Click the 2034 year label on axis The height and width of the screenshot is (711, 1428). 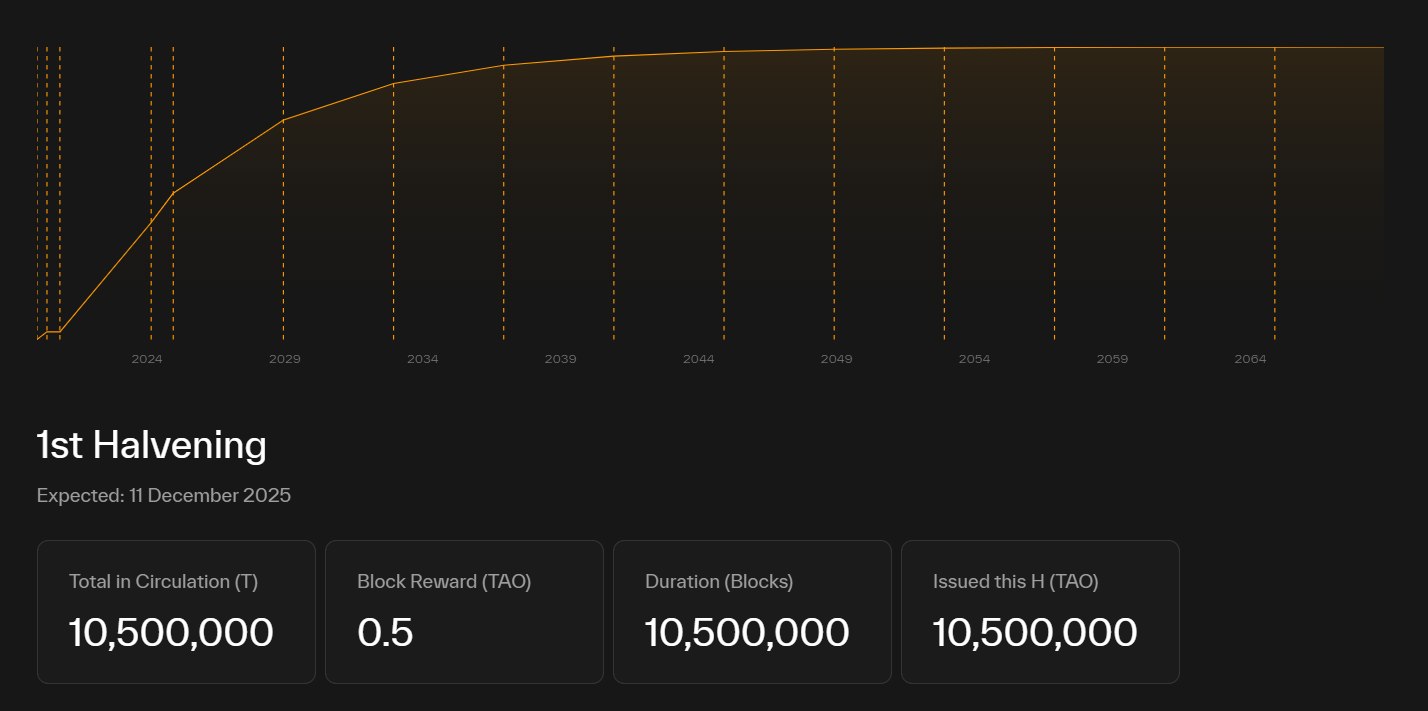click(422, 359)
